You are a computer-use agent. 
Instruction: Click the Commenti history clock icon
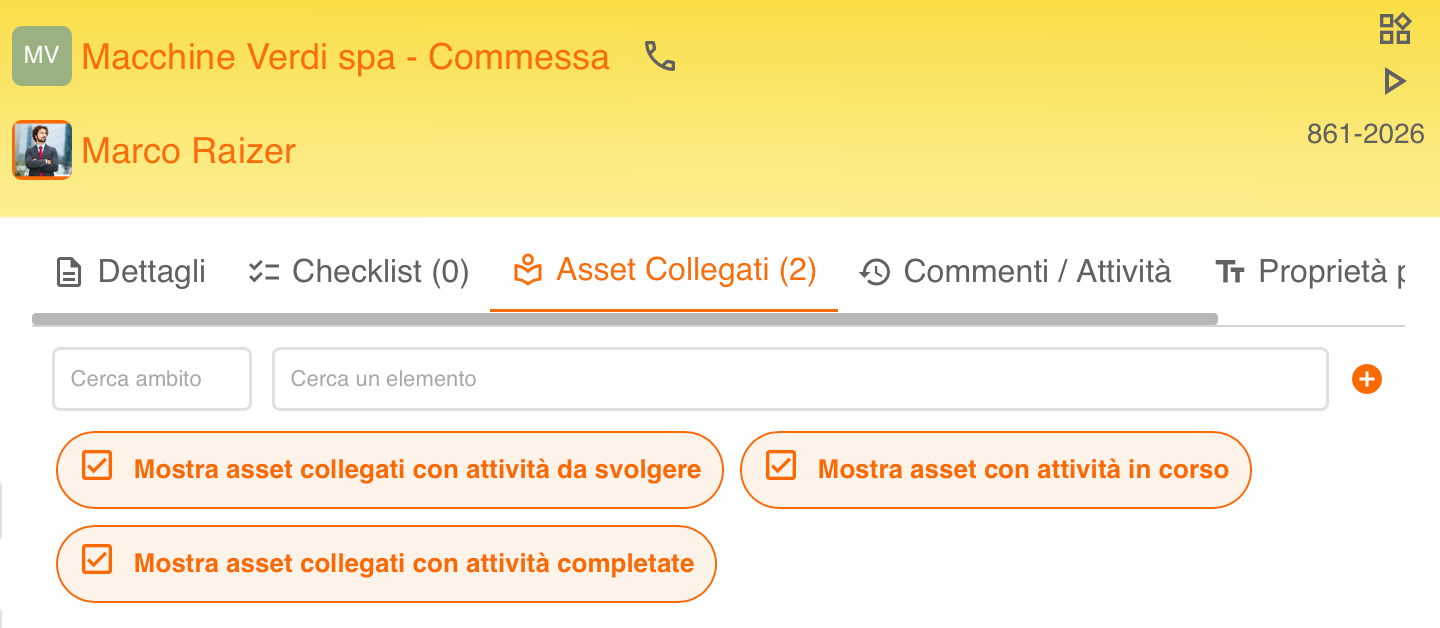click(x=875, y=272)
